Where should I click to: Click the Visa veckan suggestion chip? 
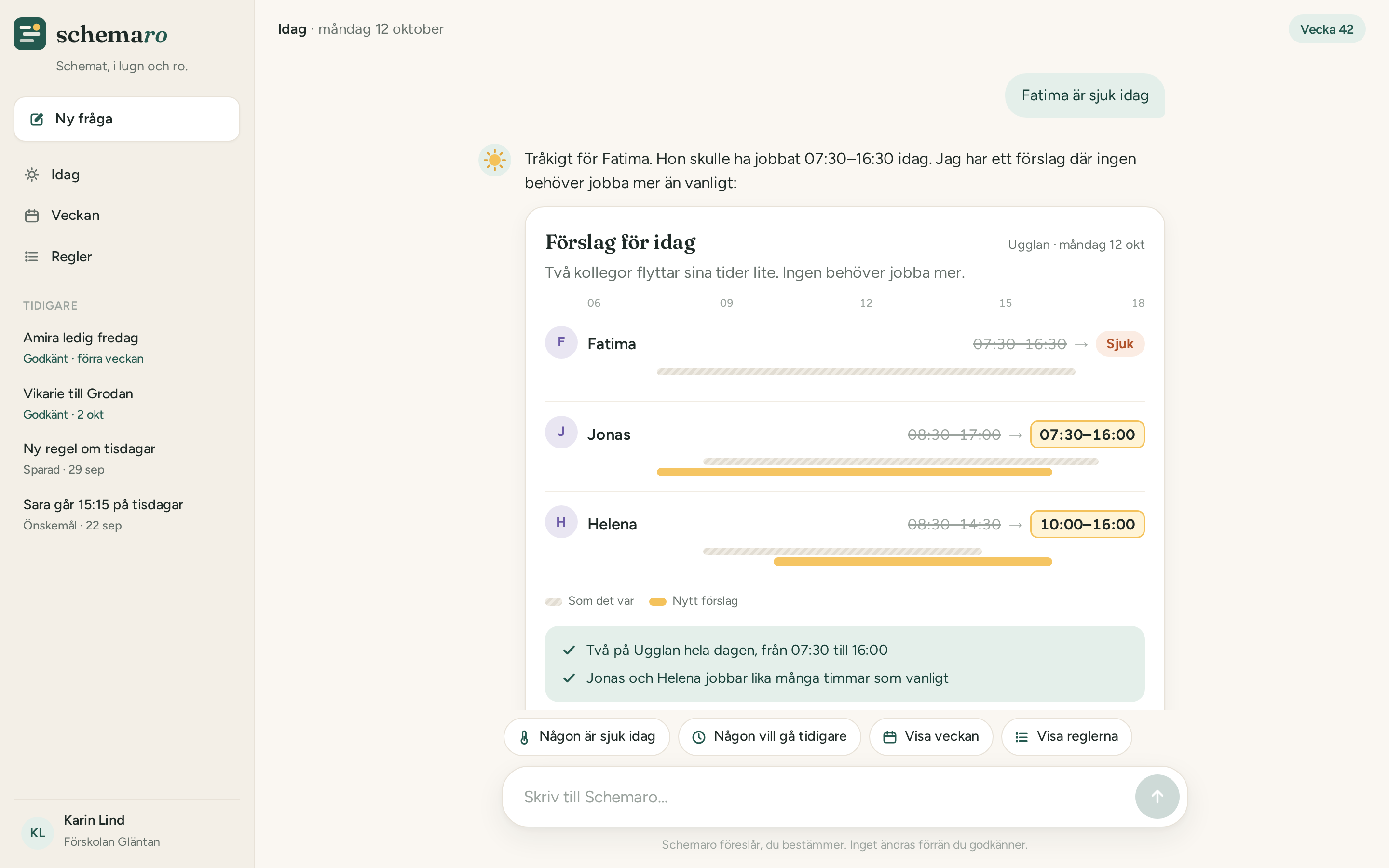(x=931, y=736)
